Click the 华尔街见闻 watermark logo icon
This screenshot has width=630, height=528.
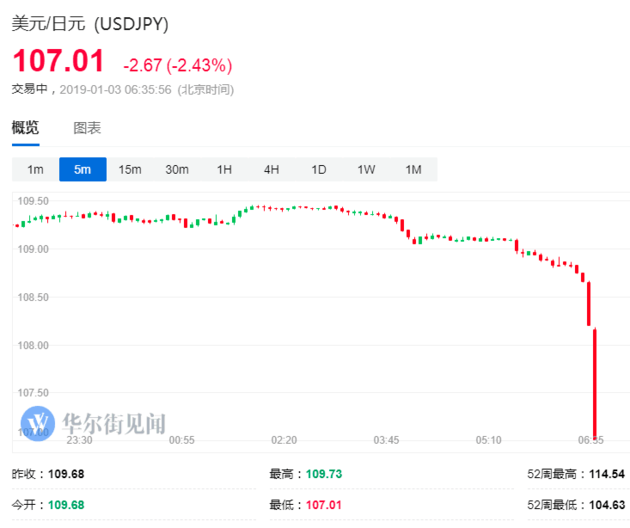38,422
